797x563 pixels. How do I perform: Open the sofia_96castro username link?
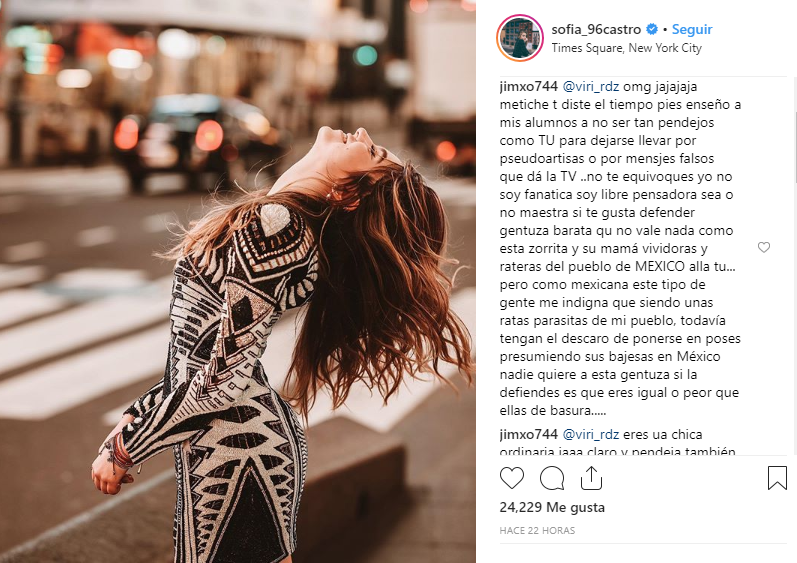596,29
